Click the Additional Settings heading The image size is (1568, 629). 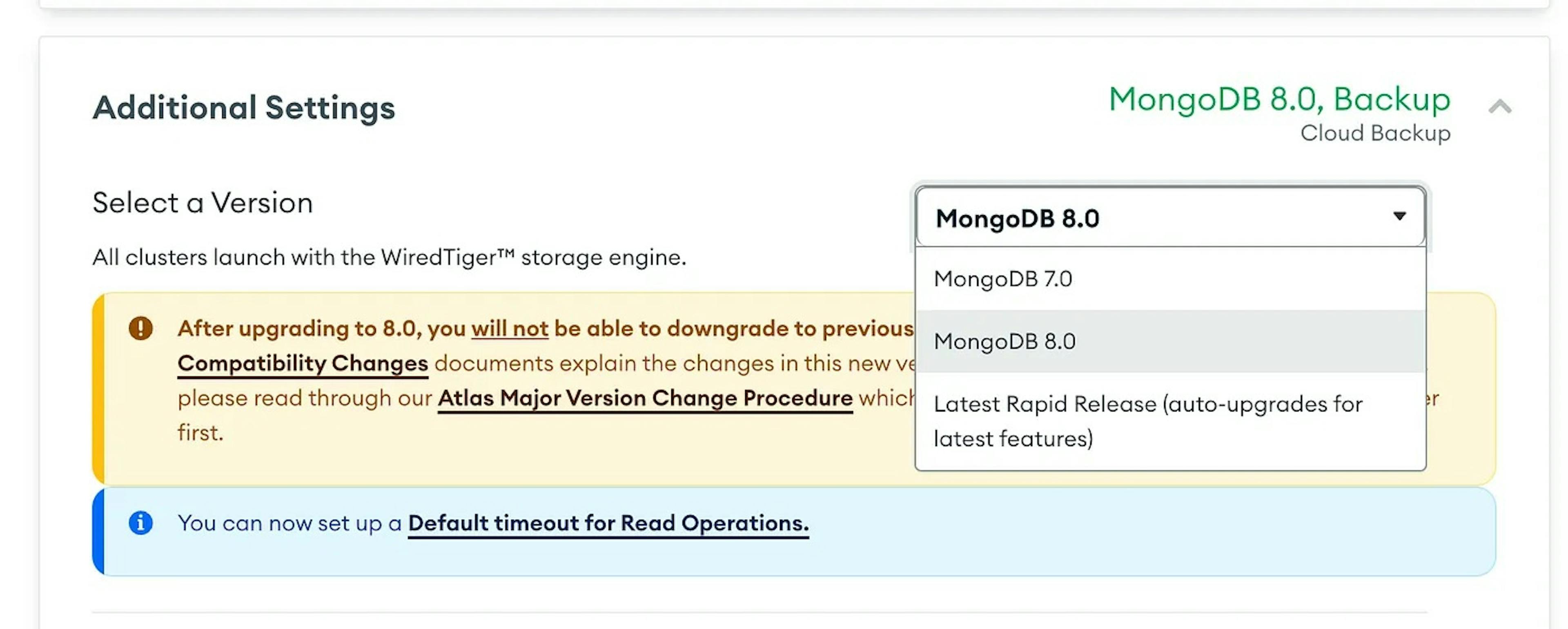click(243, 108)
